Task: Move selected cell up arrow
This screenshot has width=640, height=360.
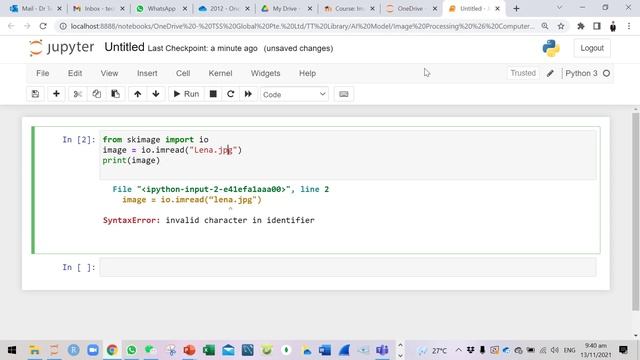Action: [138, 94]
